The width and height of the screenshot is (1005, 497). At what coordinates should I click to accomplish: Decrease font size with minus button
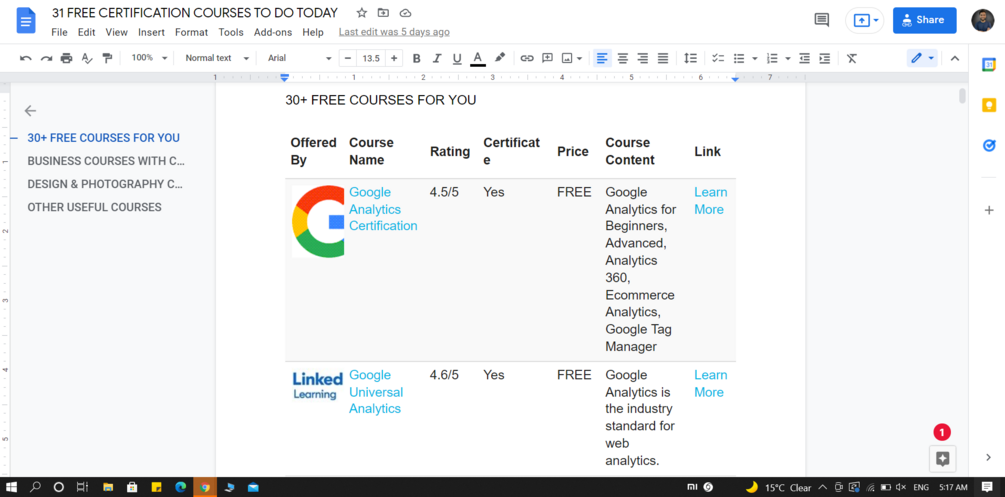click(x=348, y=58)
